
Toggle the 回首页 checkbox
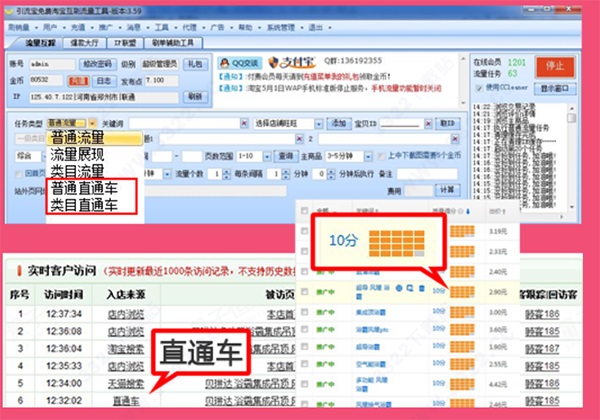pyautogui.click(x=18, y=174)
